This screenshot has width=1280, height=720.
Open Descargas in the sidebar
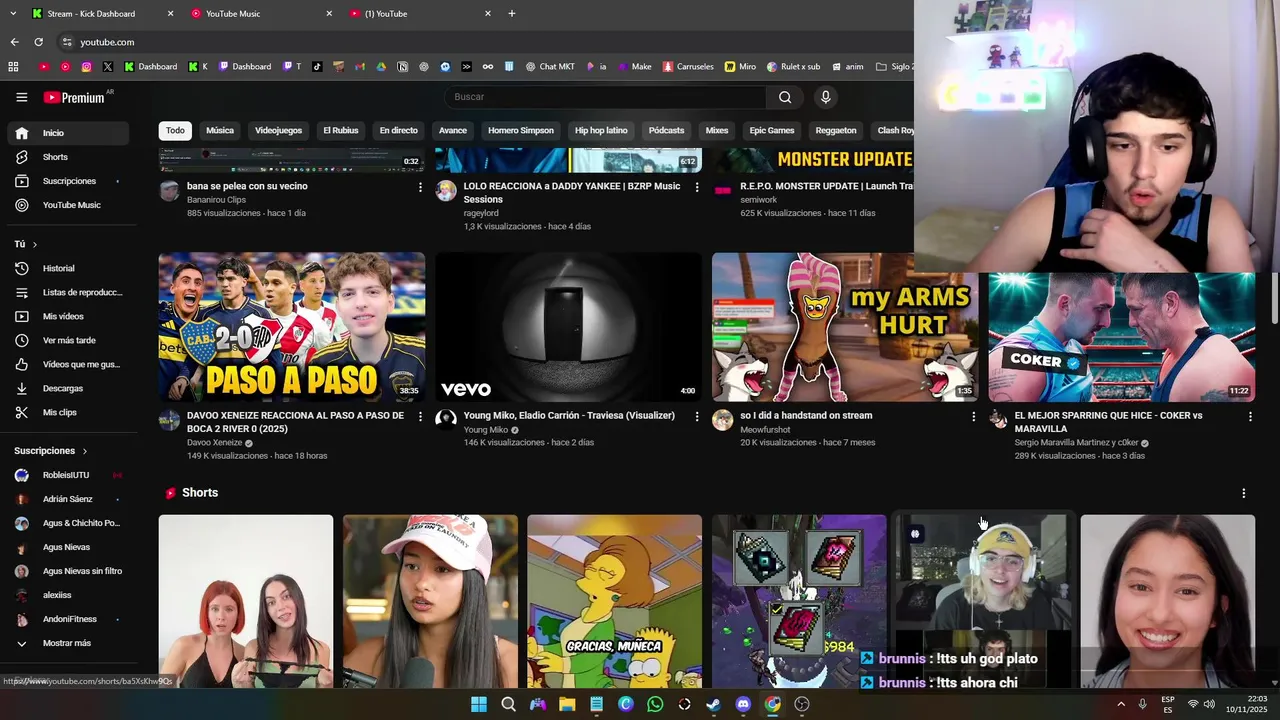(x=68, y=388)
